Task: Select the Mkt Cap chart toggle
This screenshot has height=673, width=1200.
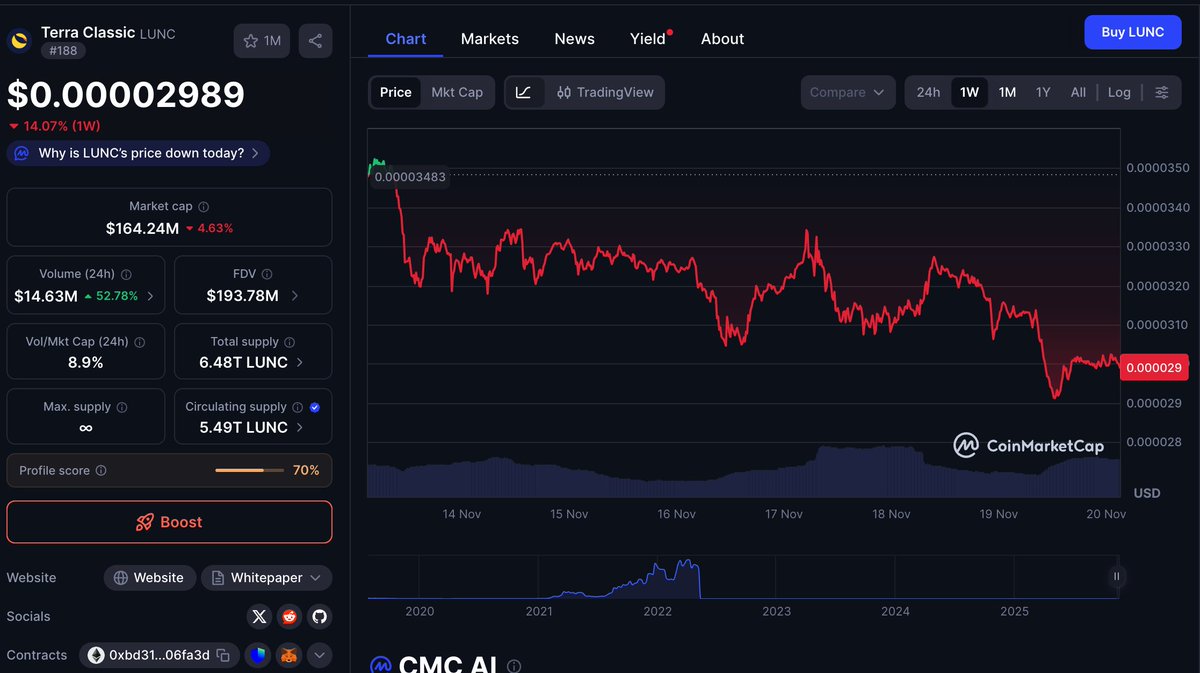Action: pos(457,92)
